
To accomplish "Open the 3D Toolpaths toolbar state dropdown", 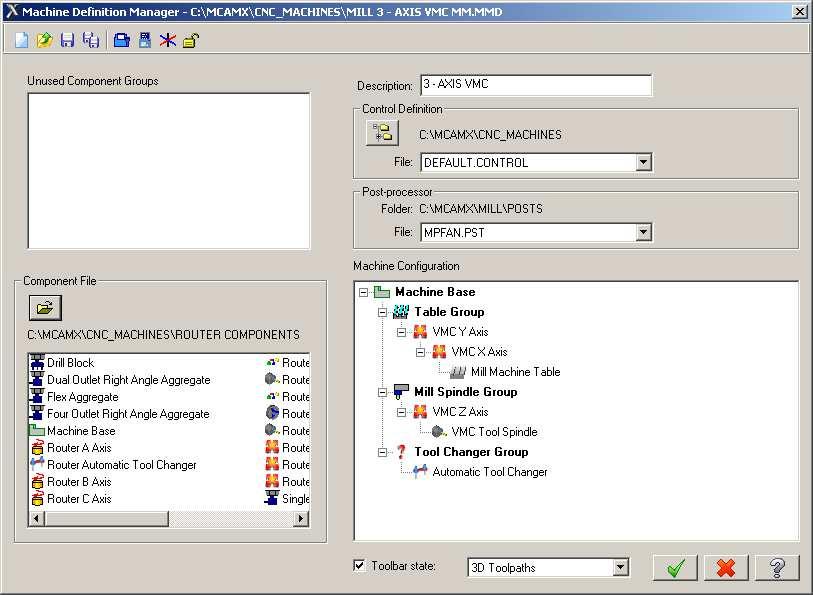I will 620,568.
